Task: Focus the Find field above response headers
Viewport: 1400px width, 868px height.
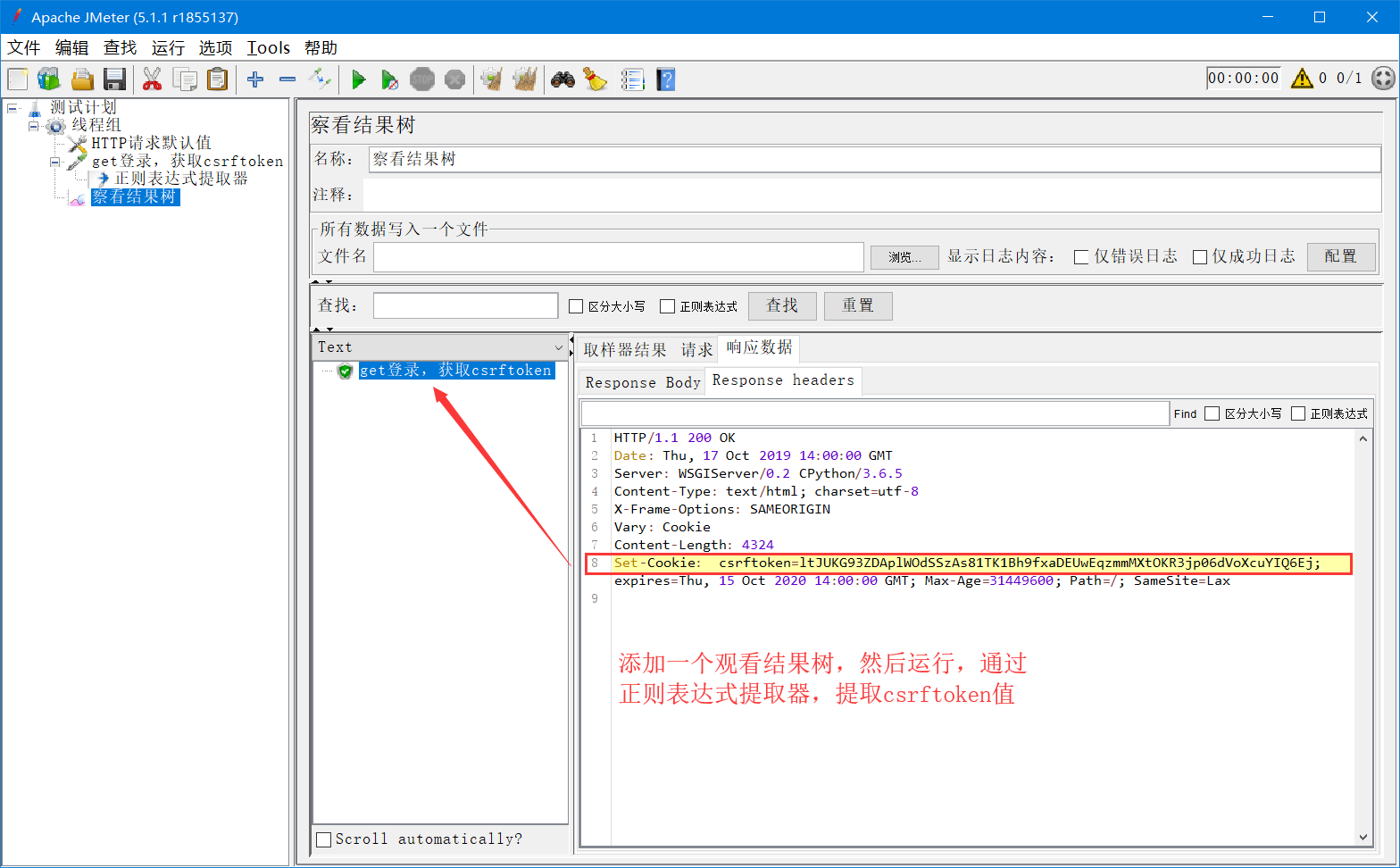Action: [x=875, y=413]
